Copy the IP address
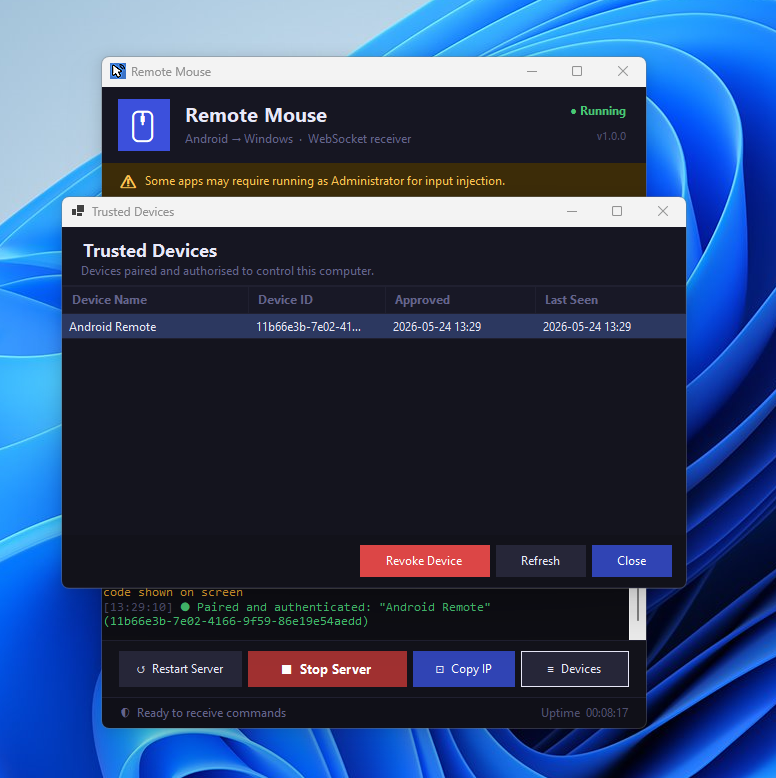This screenshot has height=778, width=776. (464, 669)
